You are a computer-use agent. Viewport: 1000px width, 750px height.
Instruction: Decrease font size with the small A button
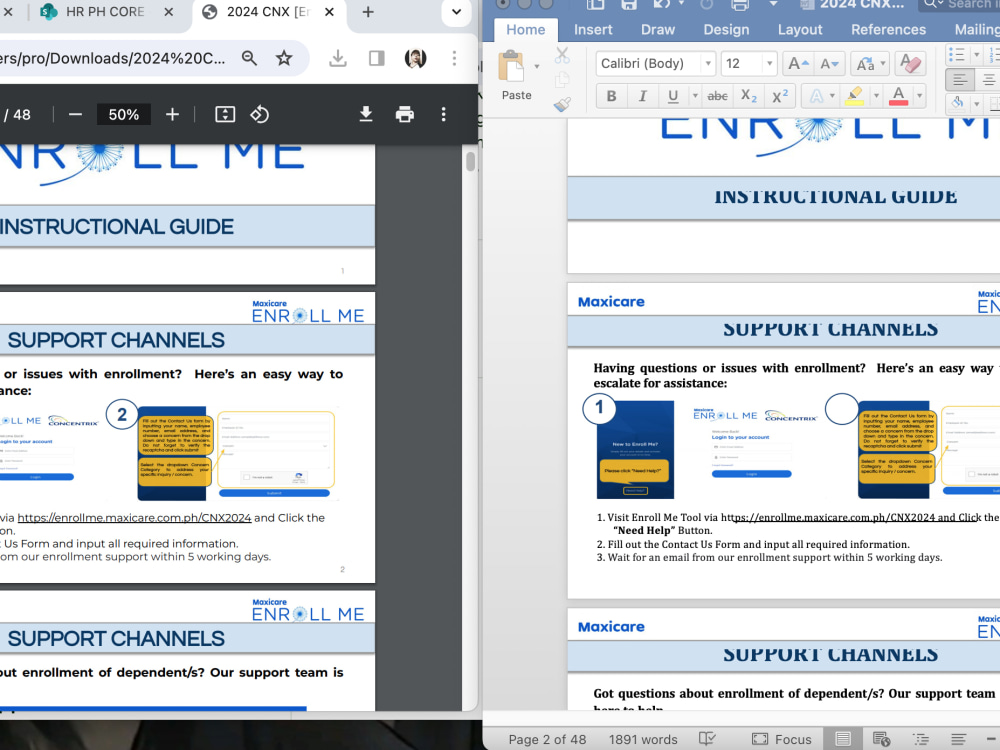click(x=829, y=64)
